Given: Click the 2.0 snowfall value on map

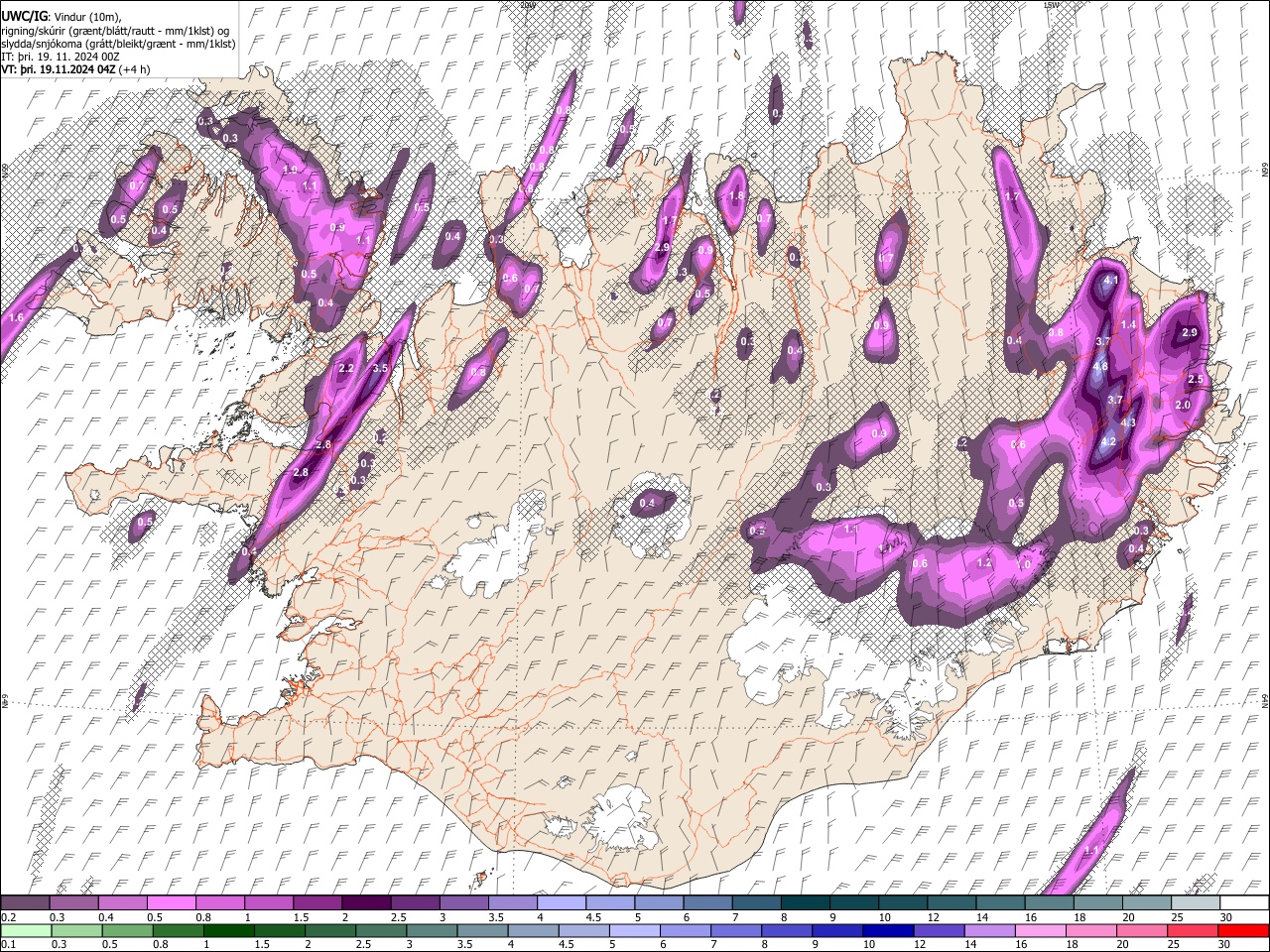Looking at the screenshot, I should point(1183,406).
